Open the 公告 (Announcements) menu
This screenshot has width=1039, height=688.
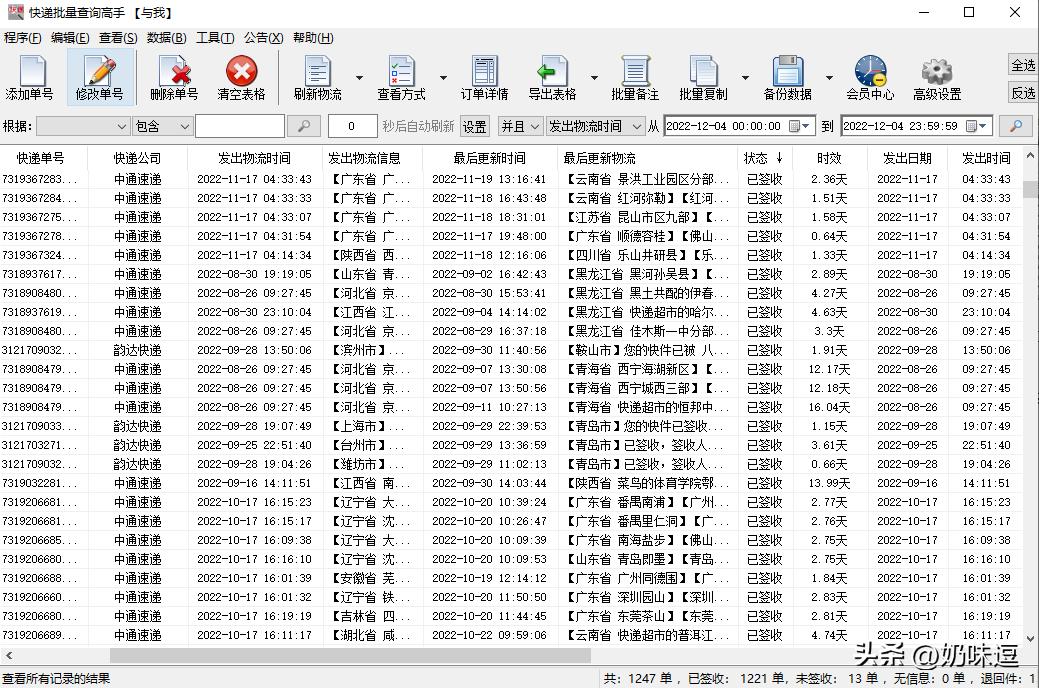(263, 37)
